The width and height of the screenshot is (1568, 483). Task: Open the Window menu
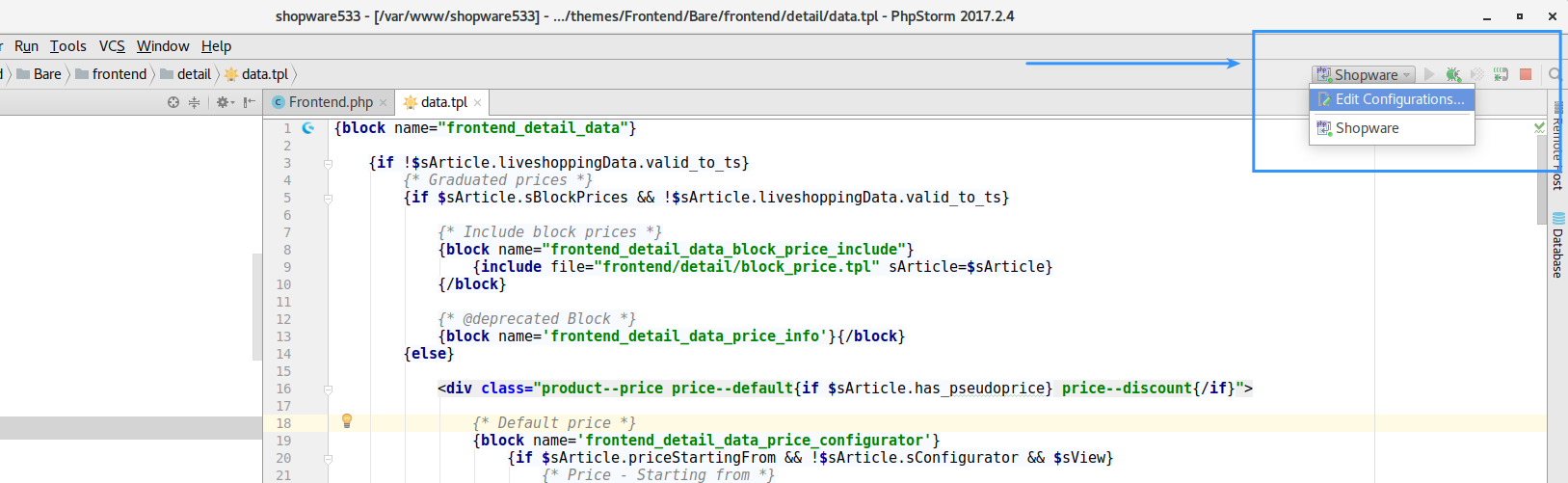[163, 46]
